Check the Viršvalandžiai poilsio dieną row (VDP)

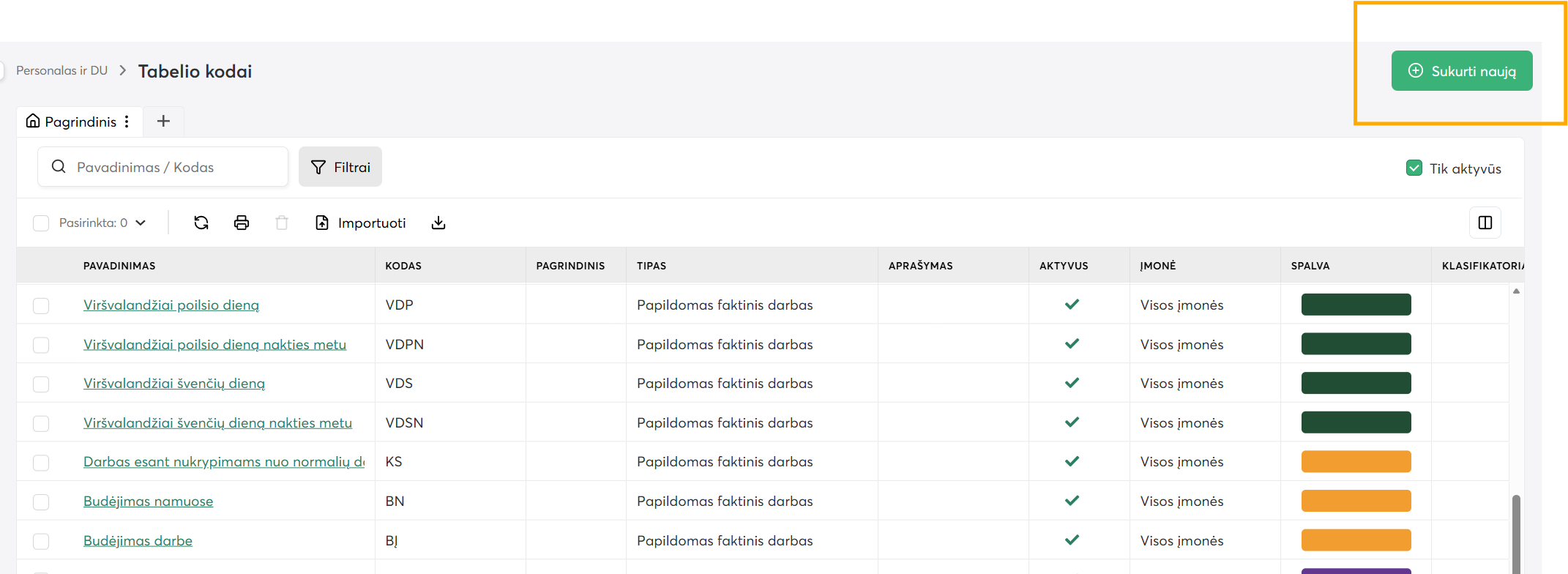(x=41, y=305)
